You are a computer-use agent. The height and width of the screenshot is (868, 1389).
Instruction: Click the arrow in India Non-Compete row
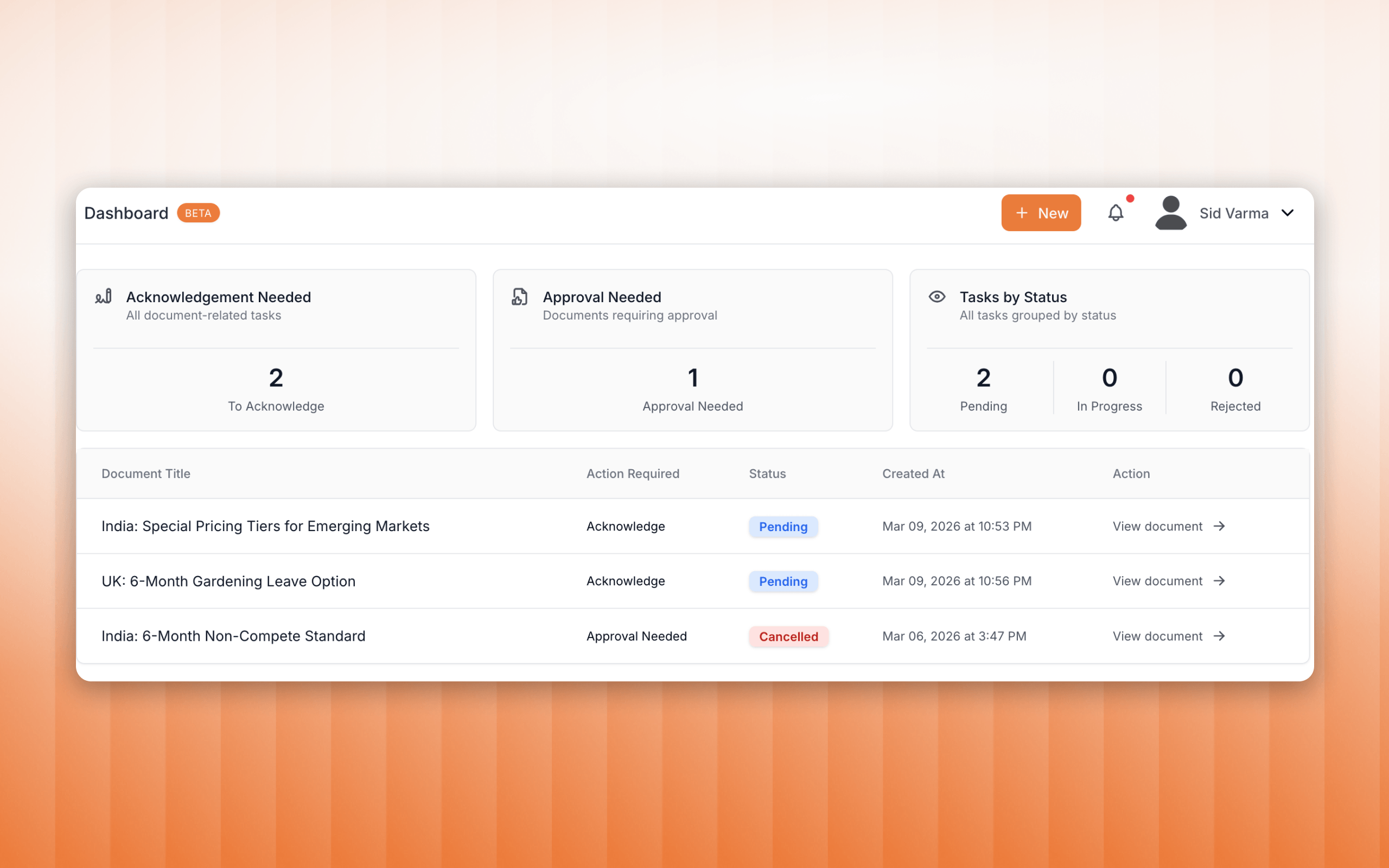1219,636
